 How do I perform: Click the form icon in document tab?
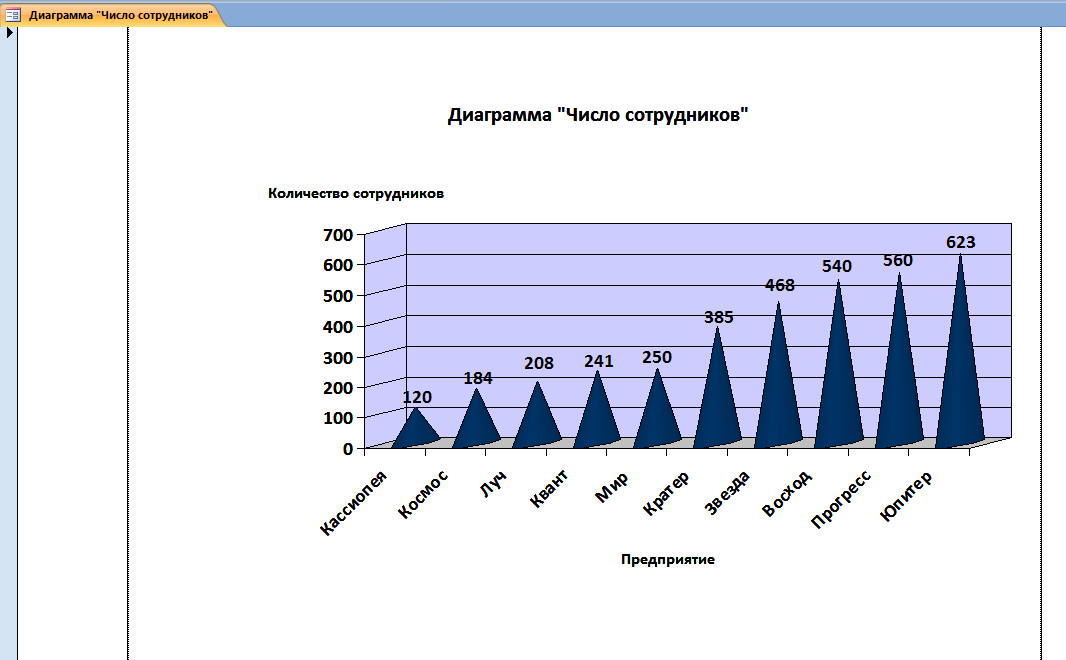tap(13, 14)
